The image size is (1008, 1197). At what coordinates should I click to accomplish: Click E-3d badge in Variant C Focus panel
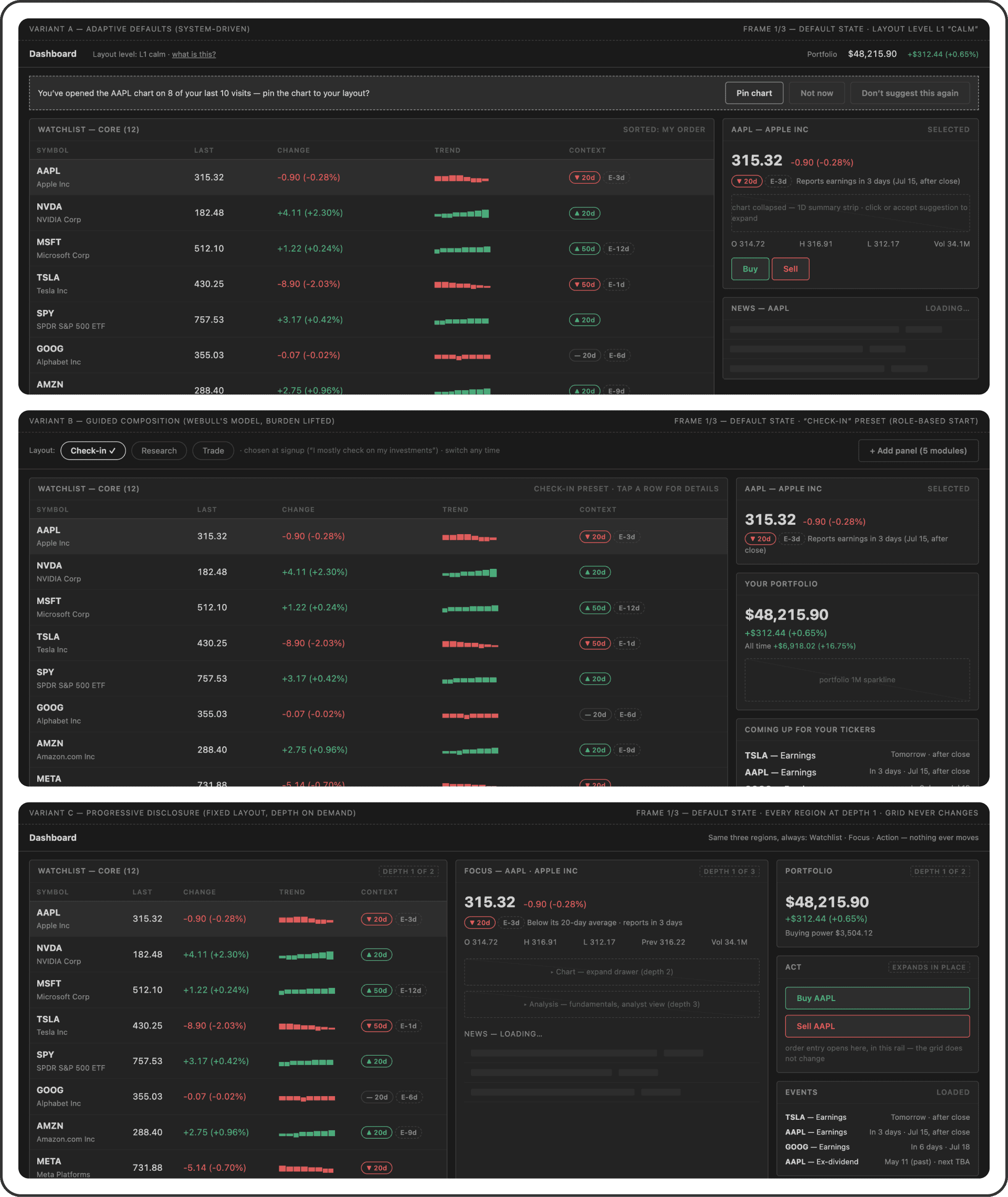pos(511,922)
